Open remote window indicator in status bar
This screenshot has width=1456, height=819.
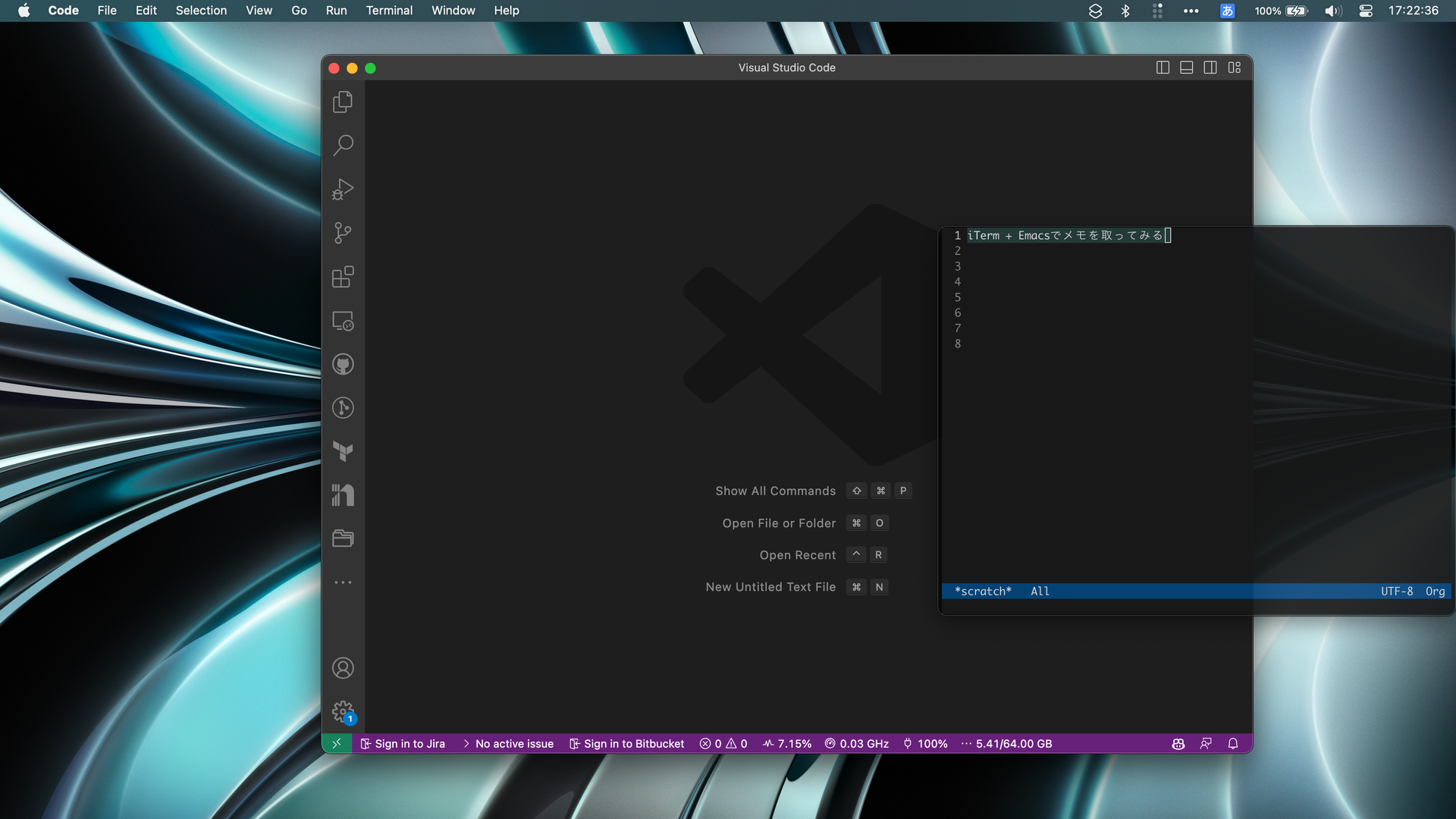(x=337, y=744)
